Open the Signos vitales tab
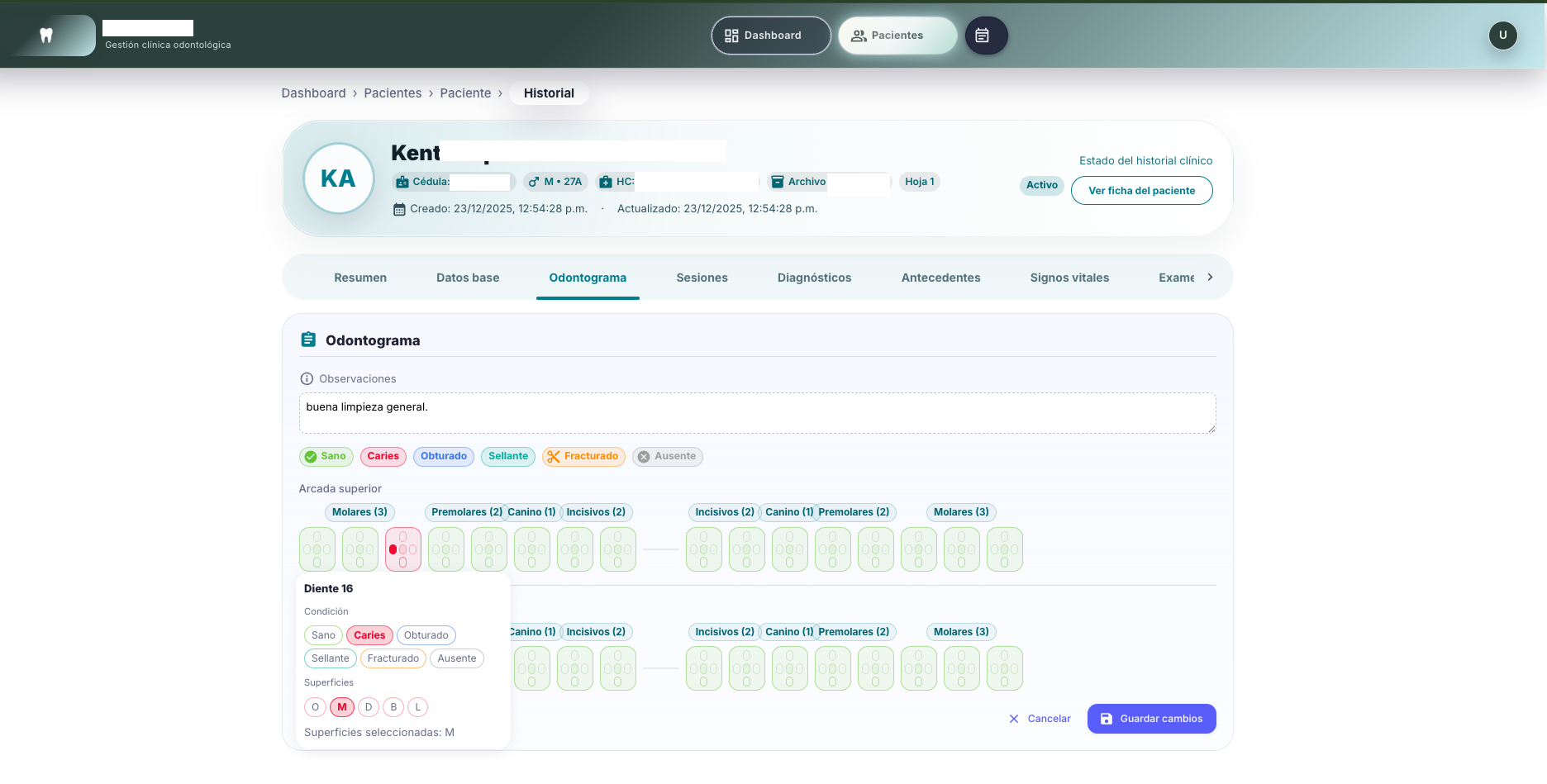This screenshot has width=1547, height=784. 1069,278
